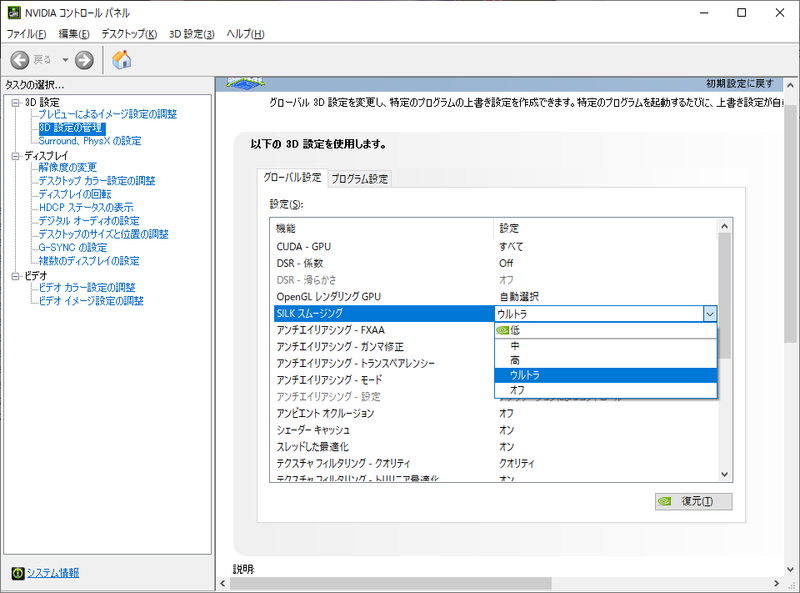The height and width of the screenshot is (593, 800).
Task: Select ビデオ カラー設定の調整 in tree
Action: [x=87, y=287]
